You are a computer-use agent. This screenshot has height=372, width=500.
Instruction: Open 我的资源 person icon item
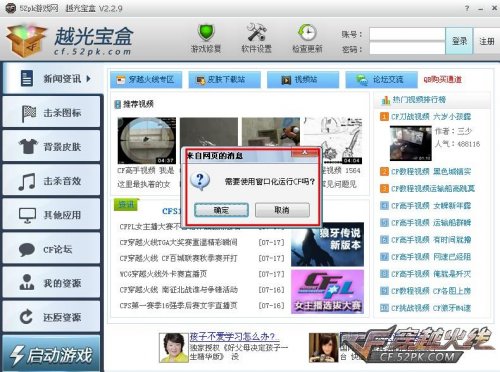click(x=51, y=283)
